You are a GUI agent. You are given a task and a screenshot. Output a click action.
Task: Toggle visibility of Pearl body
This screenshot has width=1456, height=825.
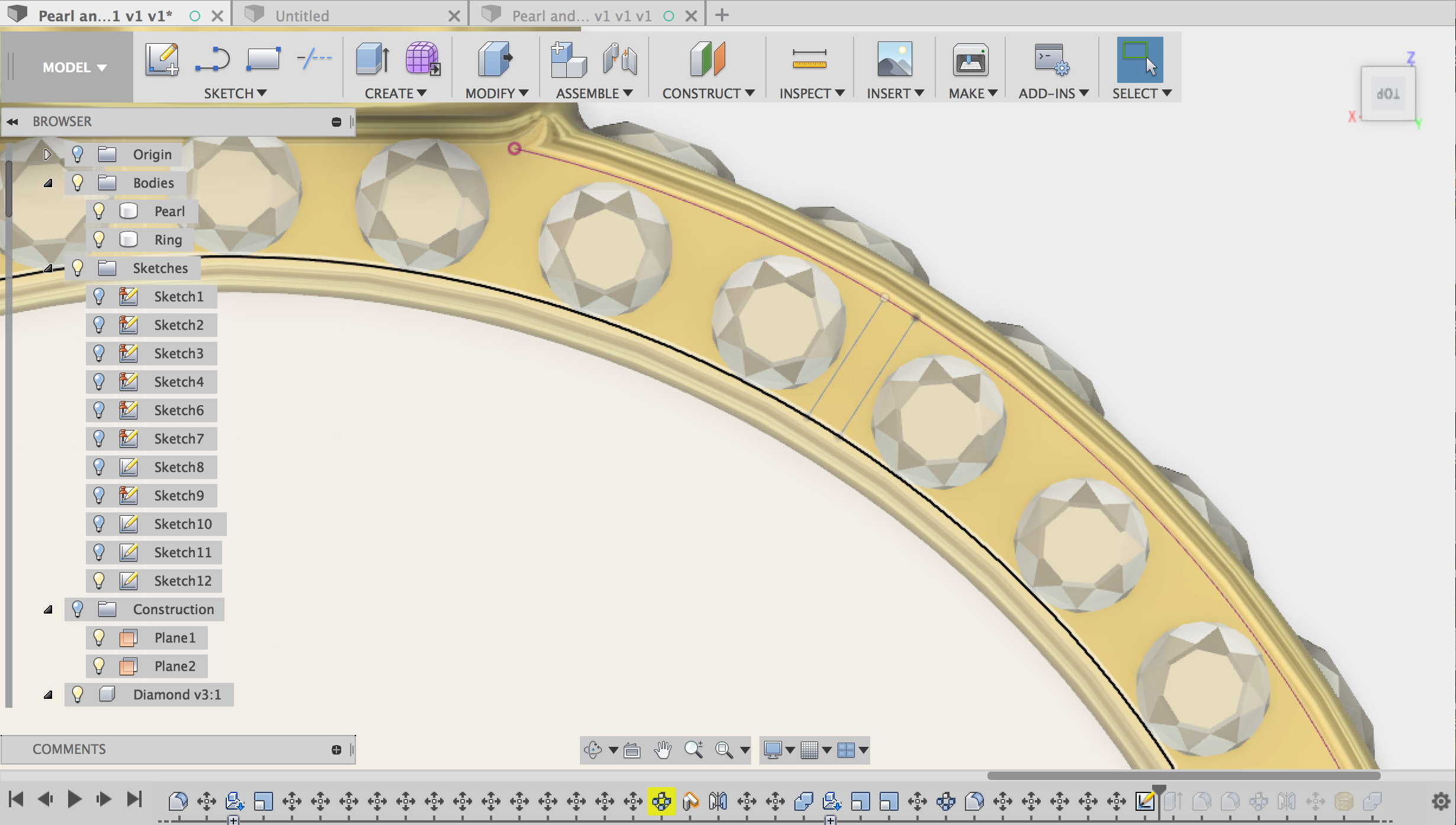[x=98, y=211]
